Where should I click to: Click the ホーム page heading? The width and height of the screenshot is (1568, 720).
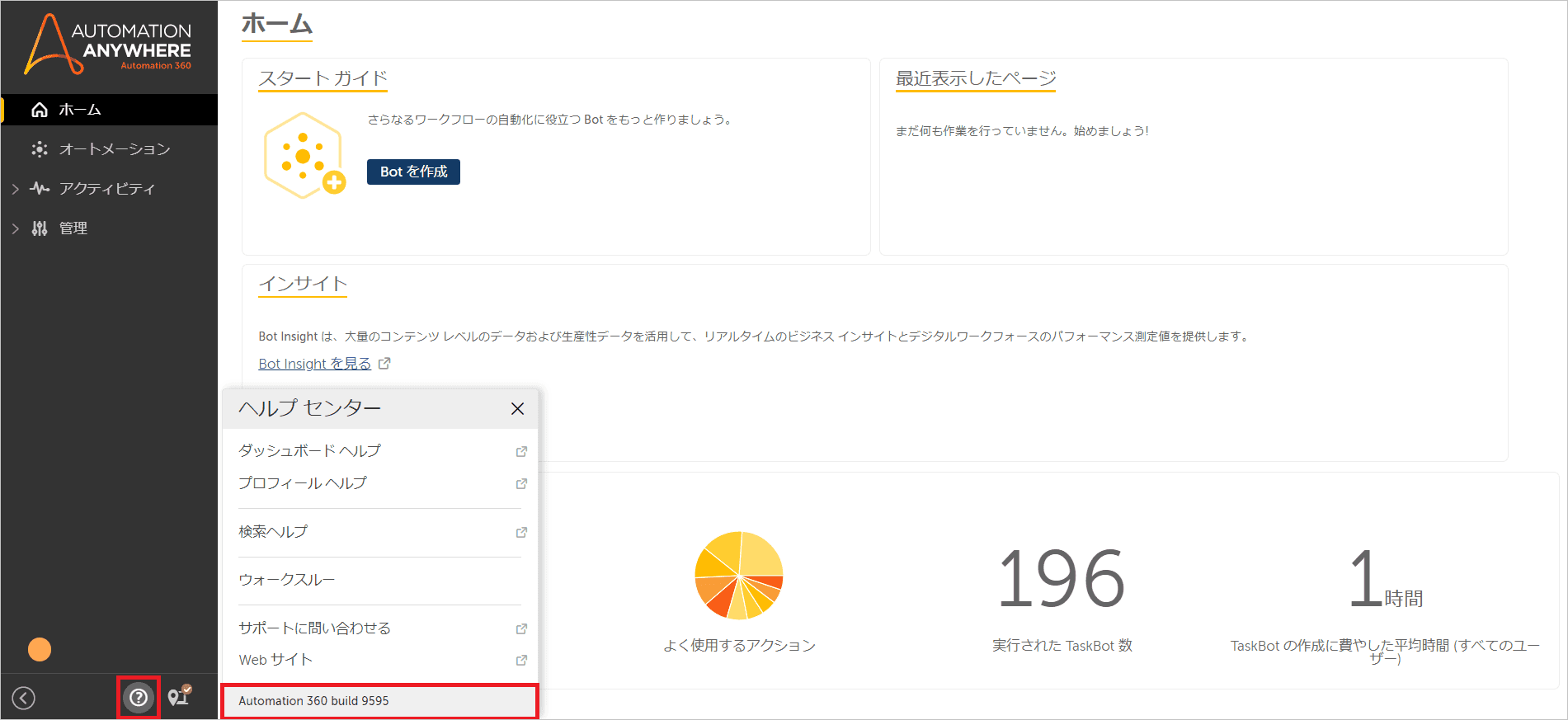tap(277, 24)
